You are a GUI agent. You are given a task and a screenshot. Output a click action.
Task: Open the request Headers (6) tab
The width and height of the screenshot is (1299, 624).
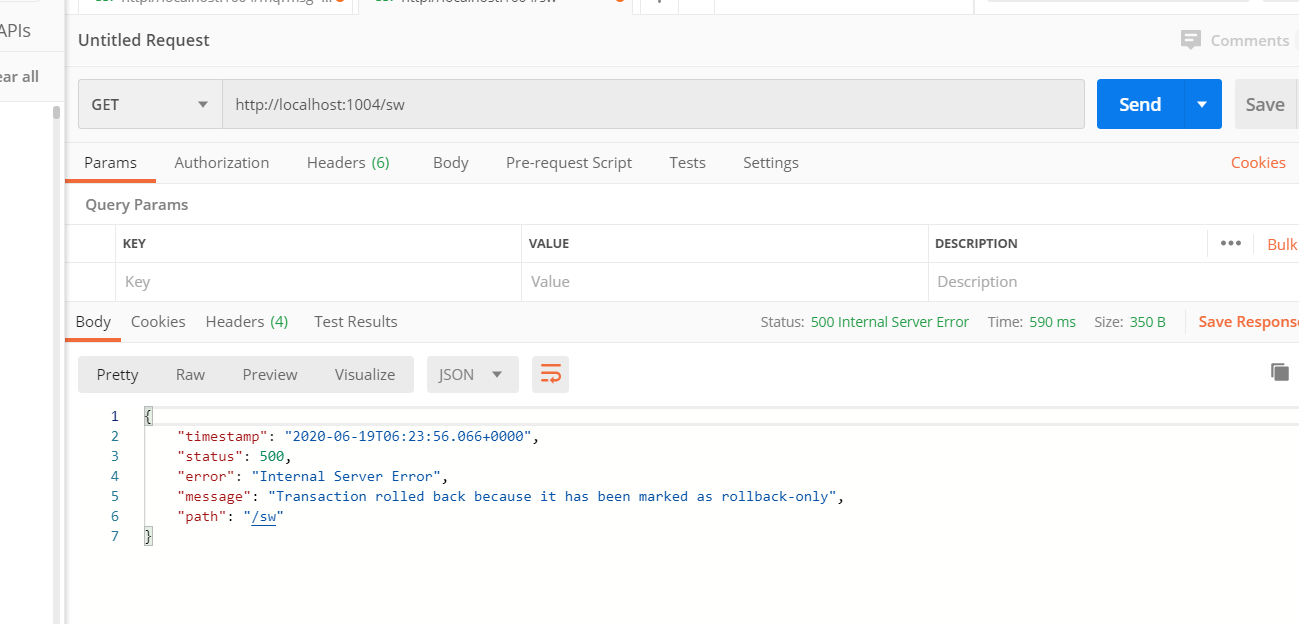click(348, 162)
